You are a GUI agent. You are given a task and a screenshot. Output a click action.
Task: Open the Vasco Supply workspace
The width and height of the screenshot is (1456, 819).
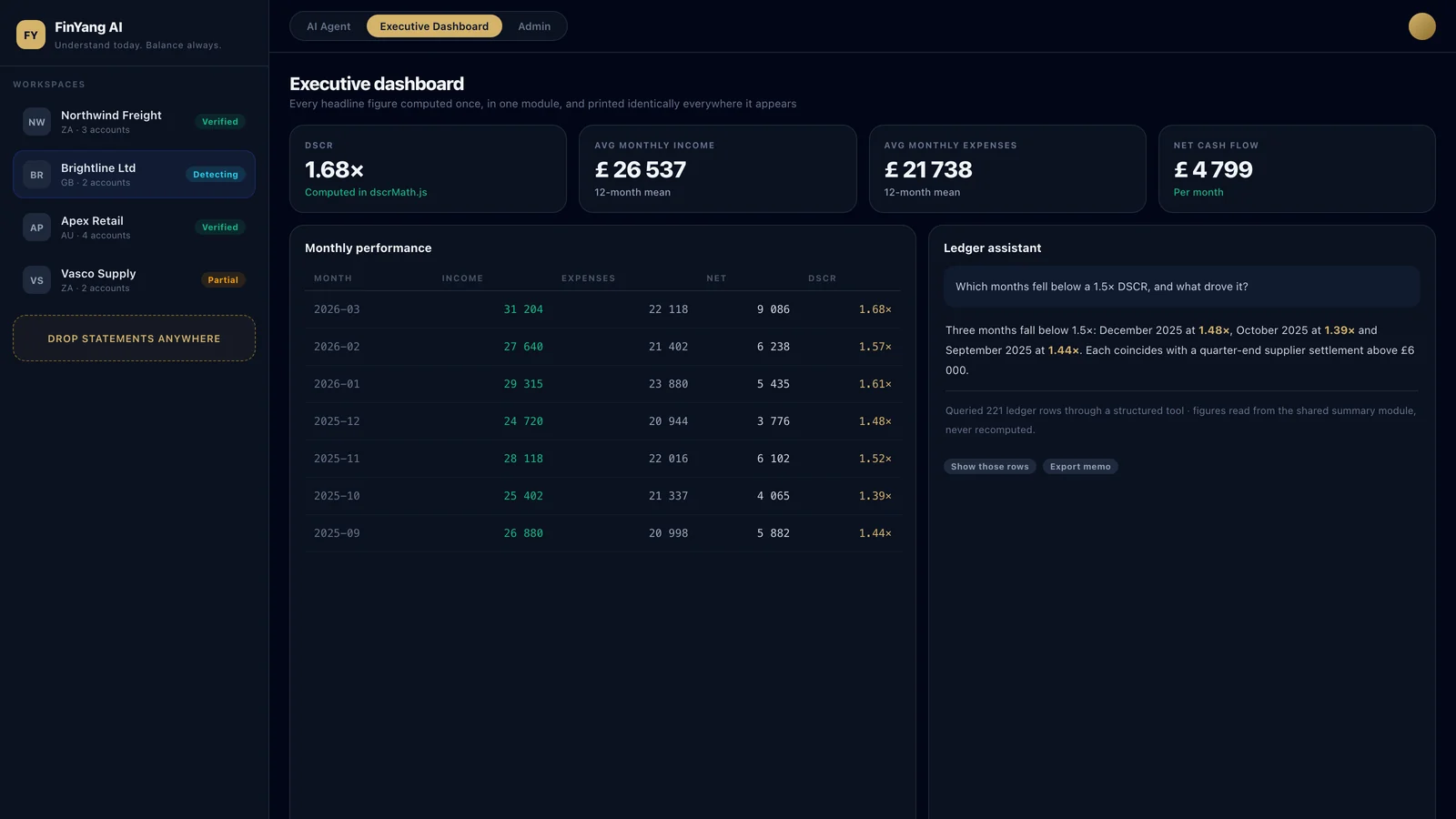pyautogui.click(x=134, y=280)
